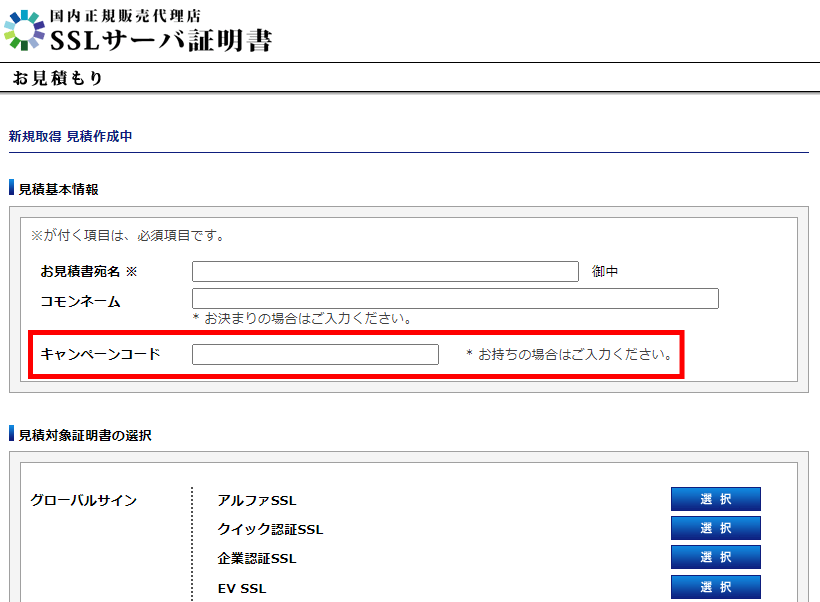This screenshot has width=820, height=602.
Task: Click the 見積対象証明書の選択 section heading
Action: tap(85, 435)
